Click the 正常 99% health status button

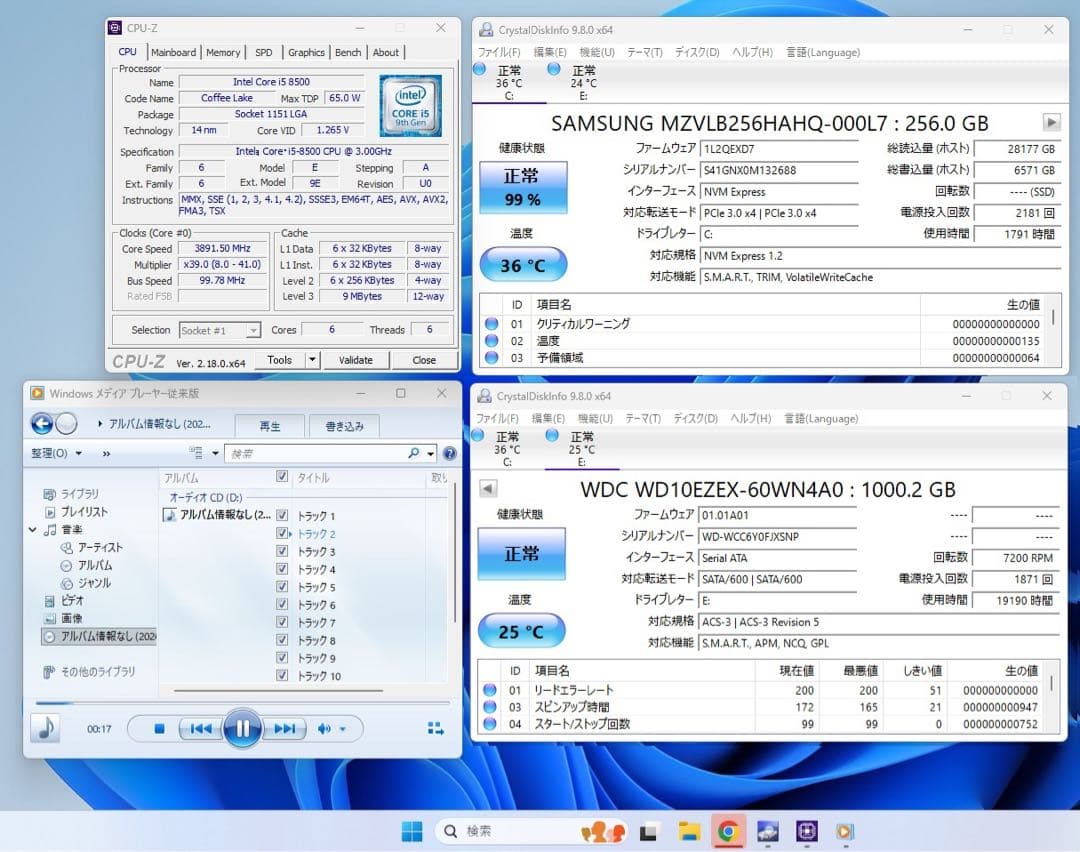pyautogui.click(x=523, y=187)
